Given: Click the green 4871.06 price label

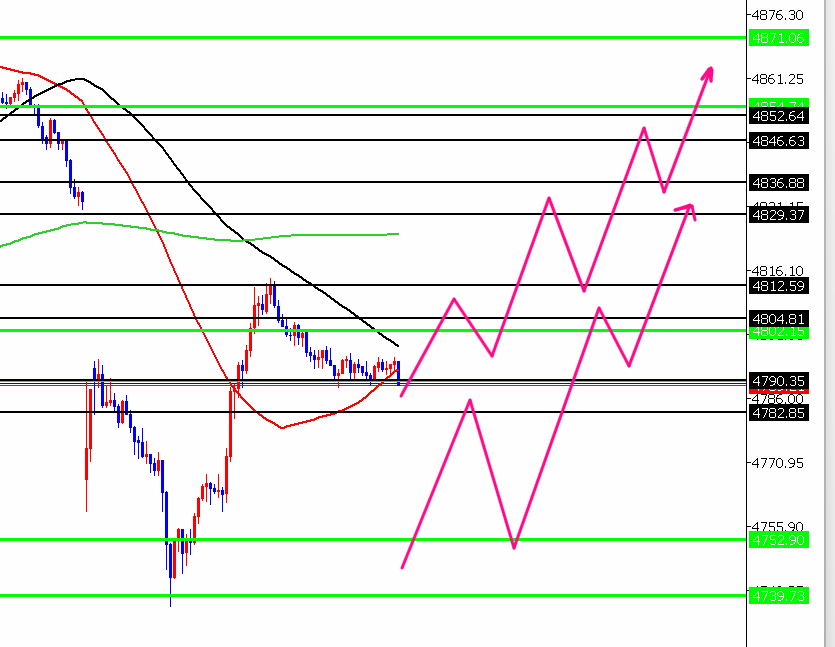Looking at the screenshot, I should pyautogui.click(x=778, y=38).
